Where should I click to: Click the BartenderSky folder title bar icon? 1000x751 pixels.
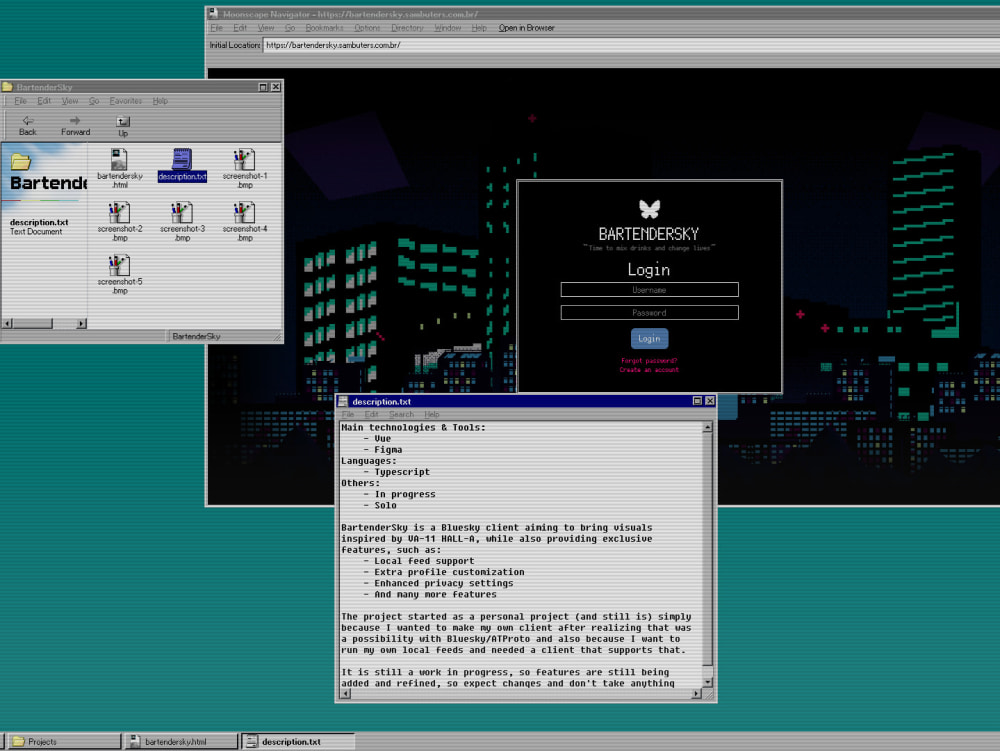(x=8, y=87)
